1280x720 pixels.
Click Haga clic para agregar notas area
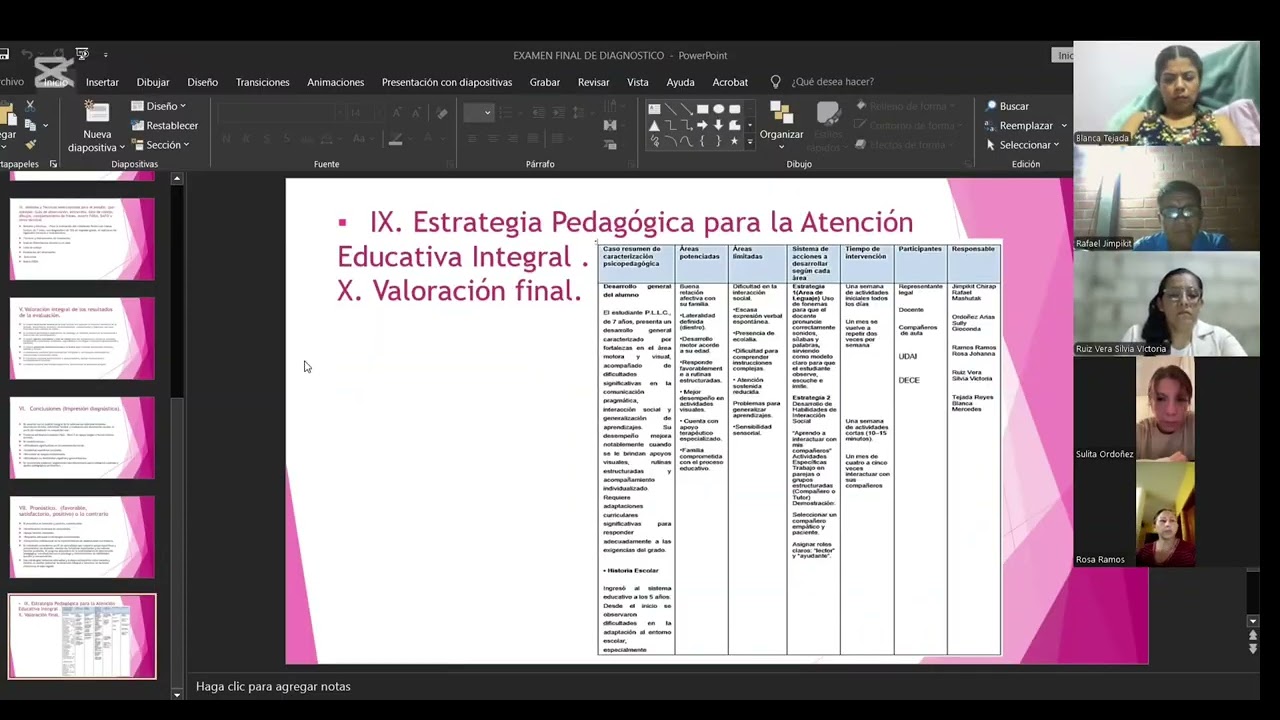(x=273, y=687)
